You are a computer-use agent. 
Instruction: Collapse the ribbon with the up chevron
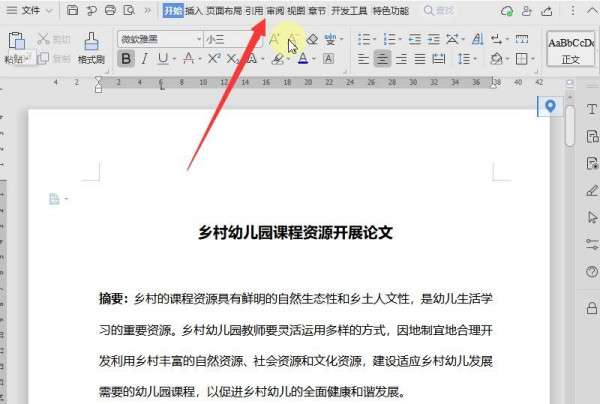point(592,10)
